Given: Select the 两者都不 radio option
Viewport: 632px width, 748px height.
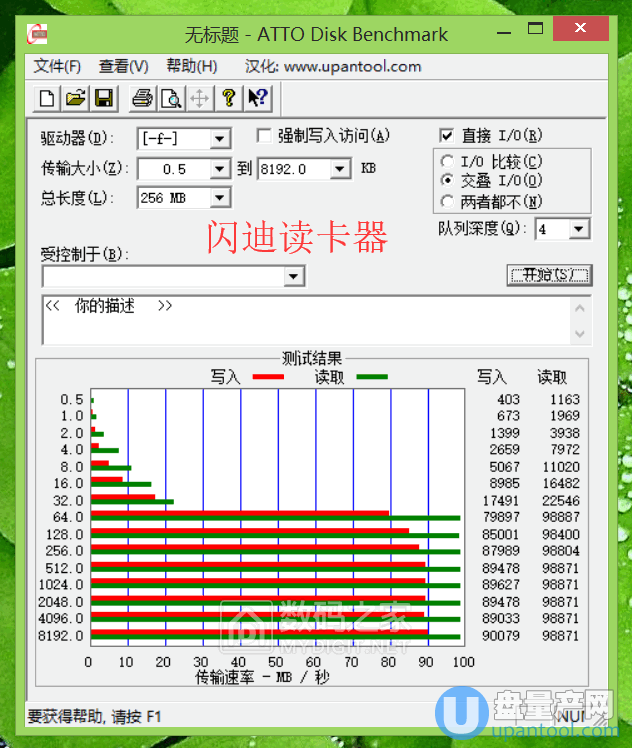Looking at the screenshot, I should [x=446, y=202].
